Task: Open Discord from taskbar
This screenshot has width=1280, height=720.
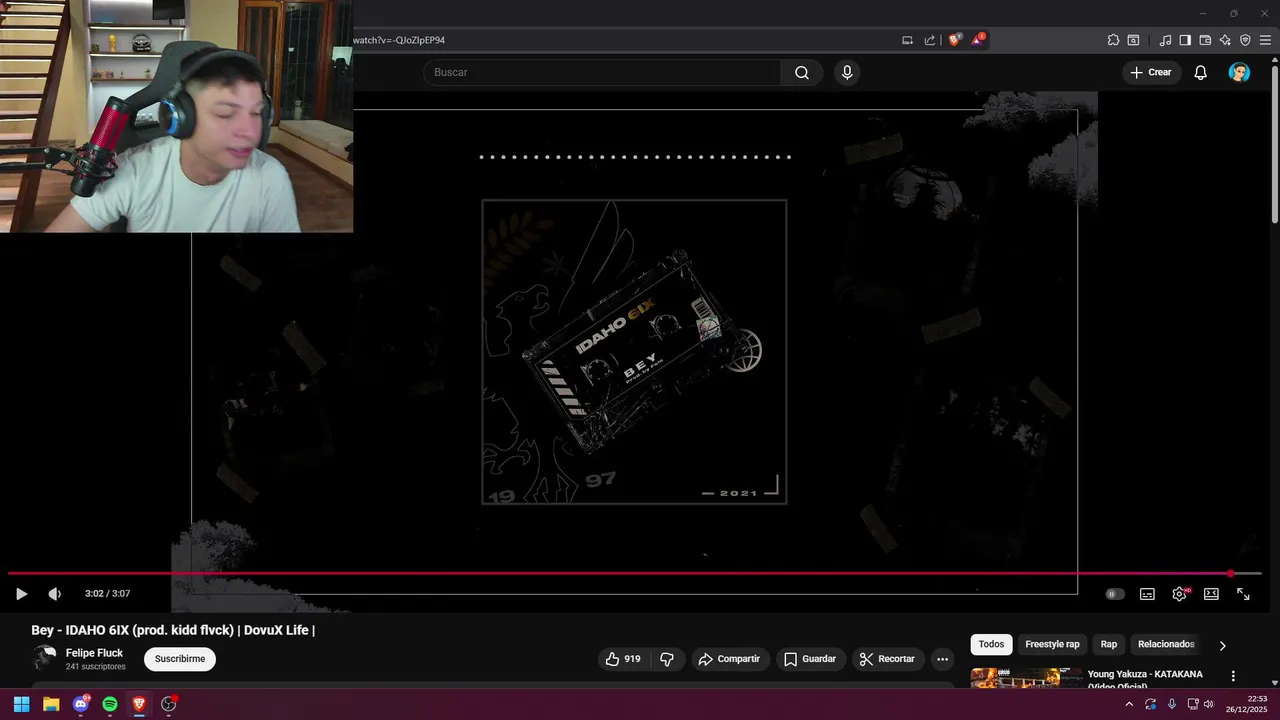Action: [81, 704]
